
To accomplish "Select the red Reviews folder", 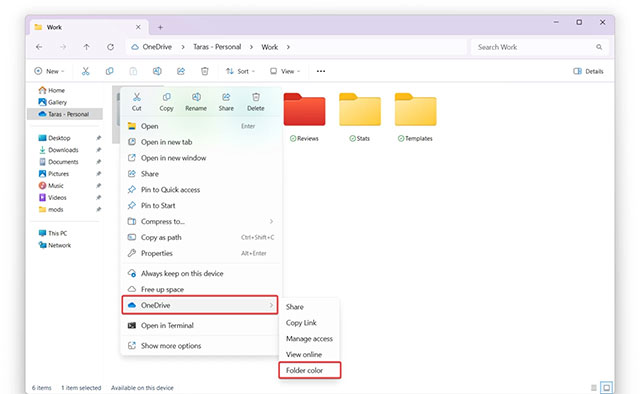I will pos(304,109).
